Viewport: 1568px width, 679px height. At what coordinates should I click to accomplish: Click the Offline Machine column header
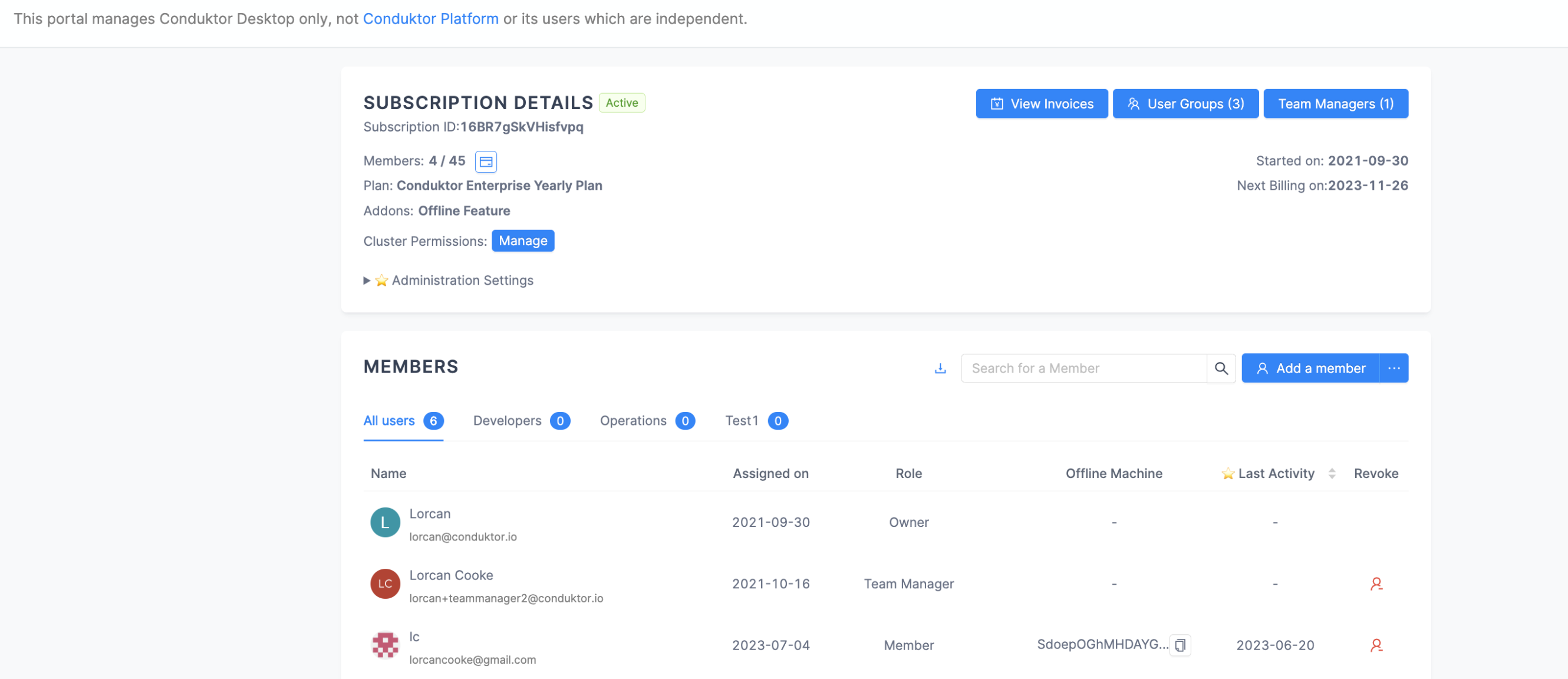(x=1114, y=473)
